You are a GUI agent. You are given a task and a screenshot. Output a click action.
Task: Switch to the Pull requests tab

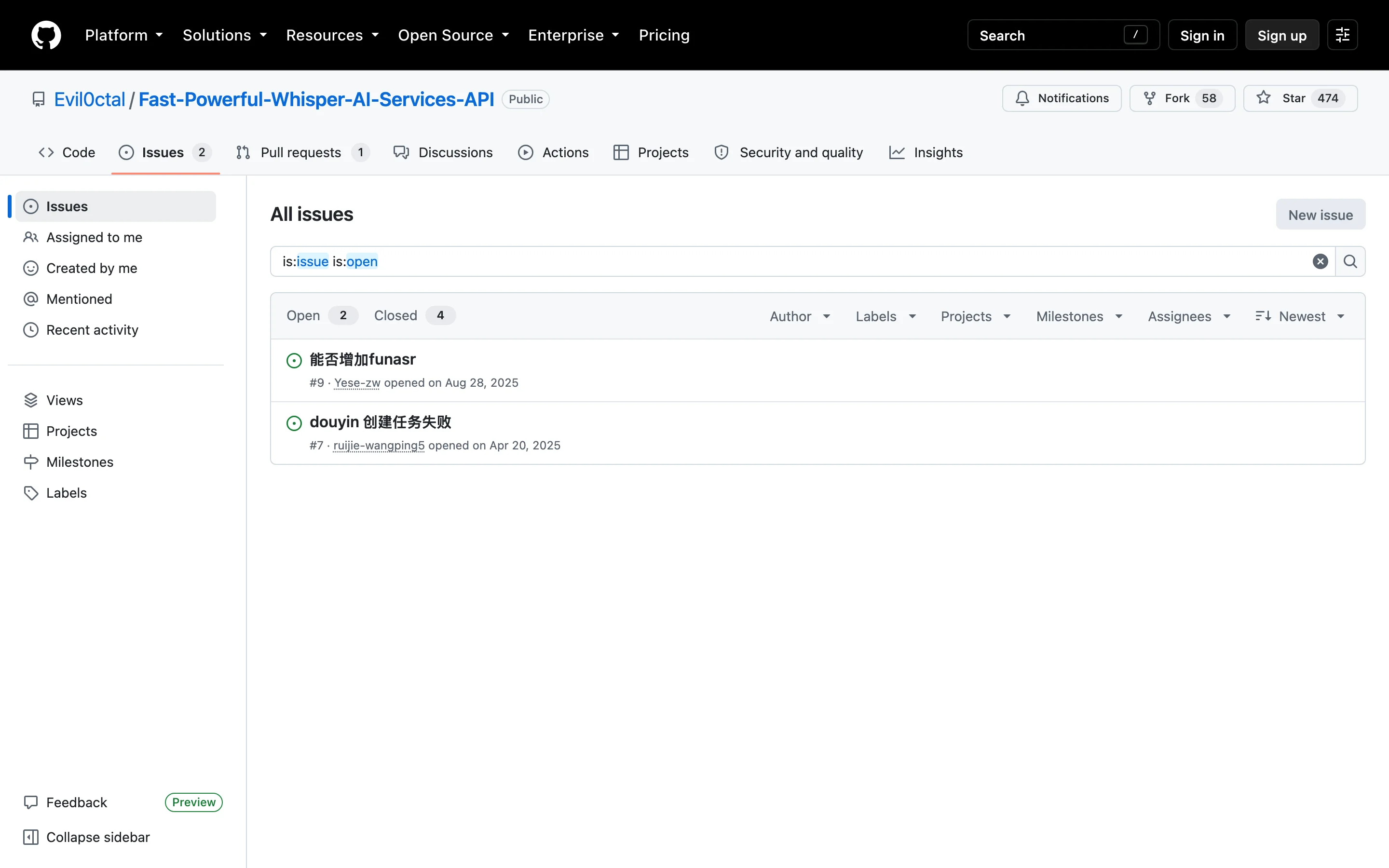302,152
